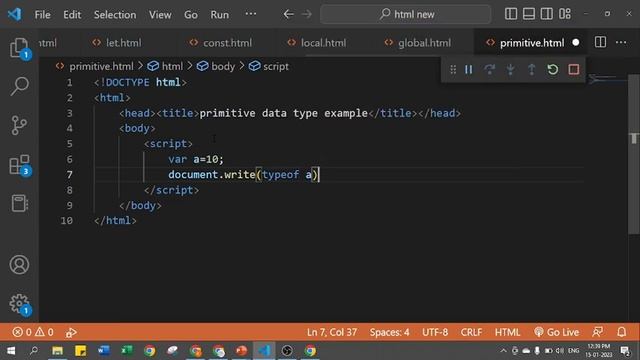This screenshot has height=360, width=640.
Task: Open the Run menu
Action: [x=220, y=15]
